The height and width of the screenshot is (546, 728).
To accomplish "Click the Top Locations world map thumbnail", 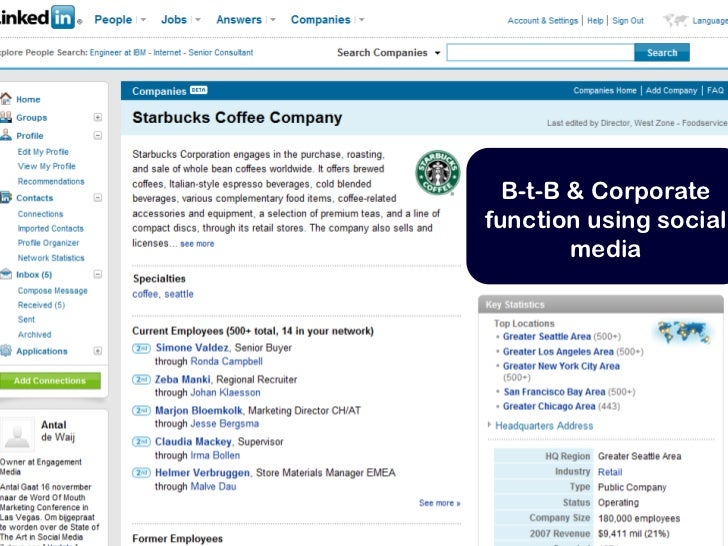I will (x=684, y=332).
